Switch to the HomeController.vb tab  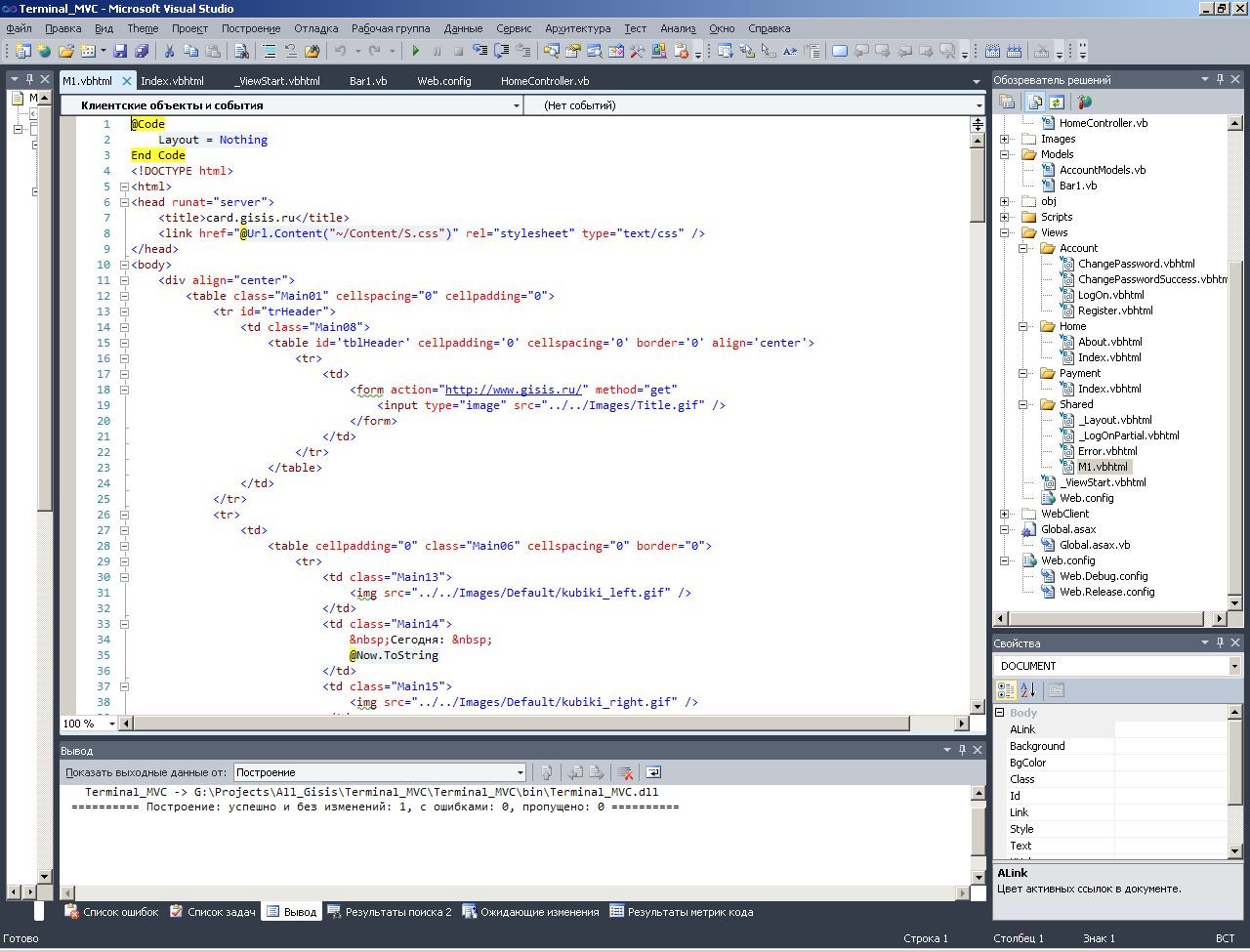click(x=544, y=81)
